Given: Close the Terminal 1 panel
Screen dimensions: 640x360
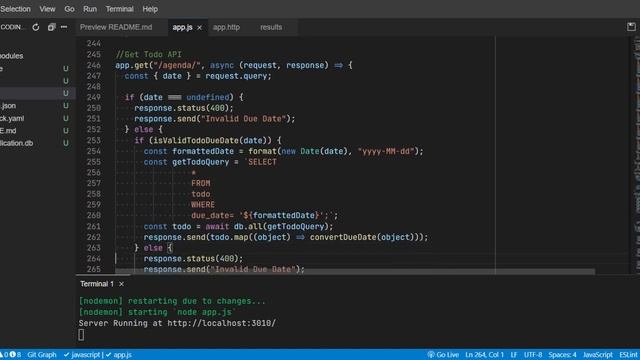Looking at the screenshot, I should [121, 284].
